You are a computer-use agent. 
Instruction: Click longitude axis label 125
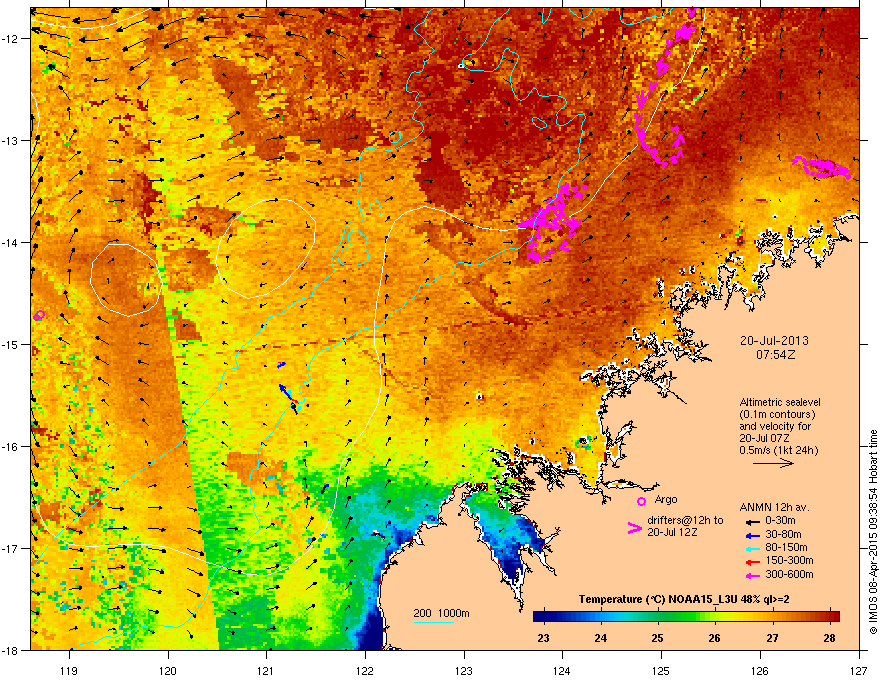tap(661, 670)
